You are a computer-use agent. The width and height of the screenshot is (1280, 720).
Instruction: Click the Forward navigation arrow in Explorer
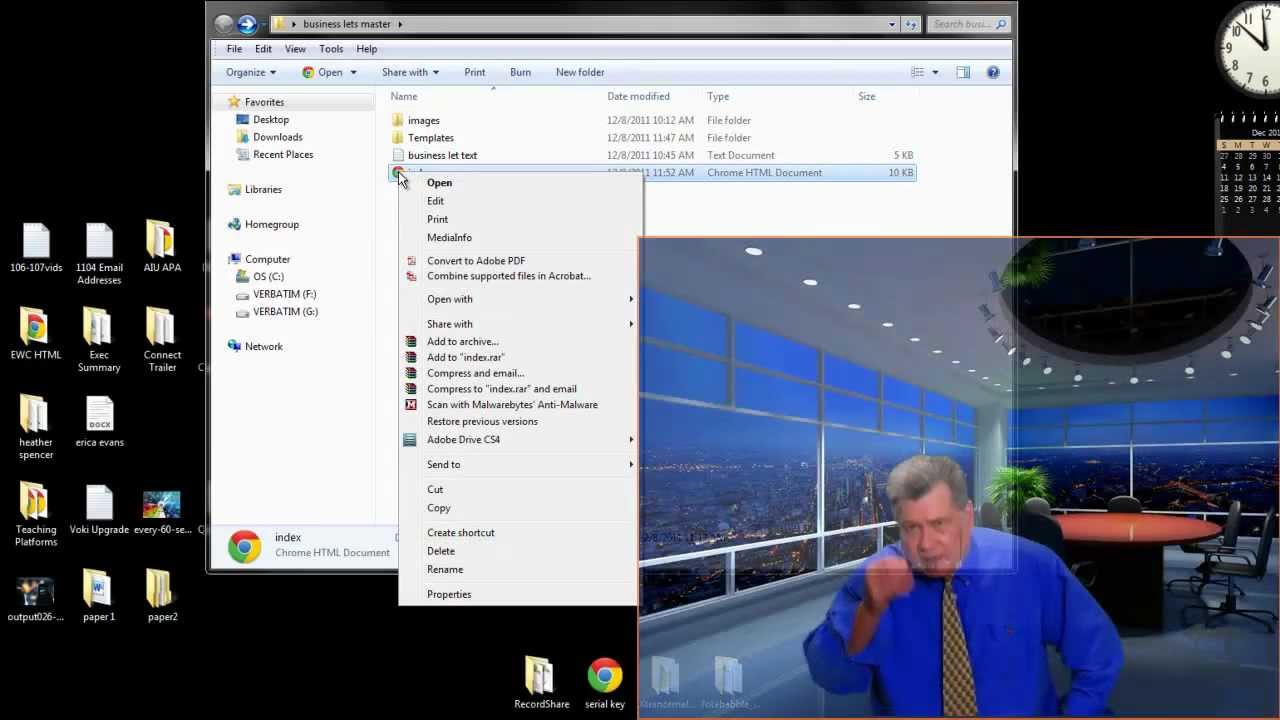(247, 24)
